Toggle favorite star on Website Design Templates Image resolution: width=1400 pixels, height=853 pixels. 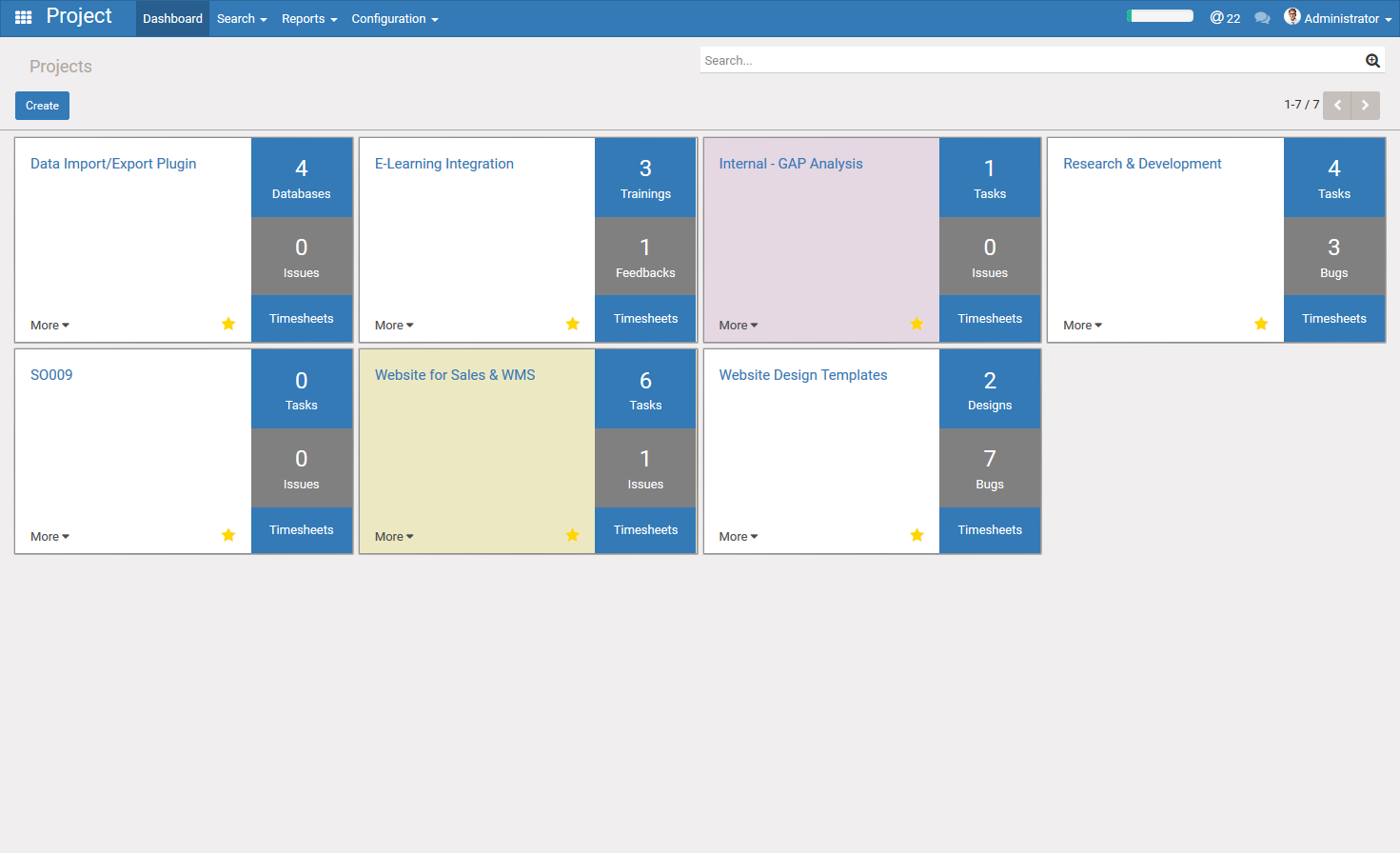(917, 535)
